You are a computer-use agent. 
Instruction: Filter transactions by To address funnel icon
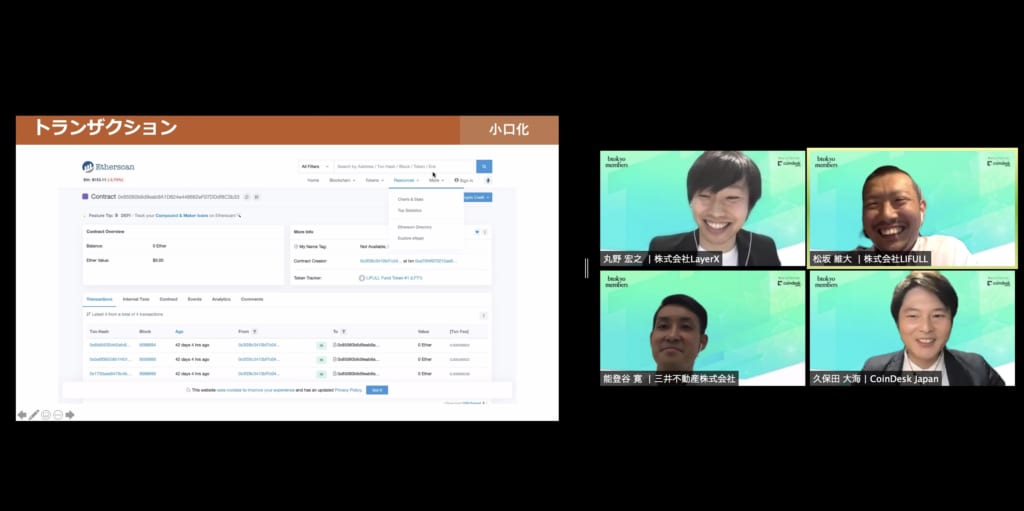pos(344,332)
